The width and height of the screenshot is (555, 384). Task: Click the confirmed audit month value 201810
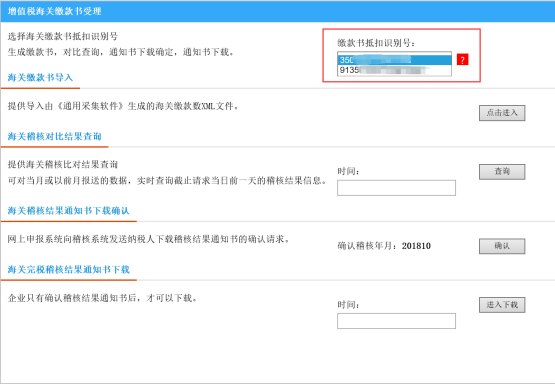point(416,246)
